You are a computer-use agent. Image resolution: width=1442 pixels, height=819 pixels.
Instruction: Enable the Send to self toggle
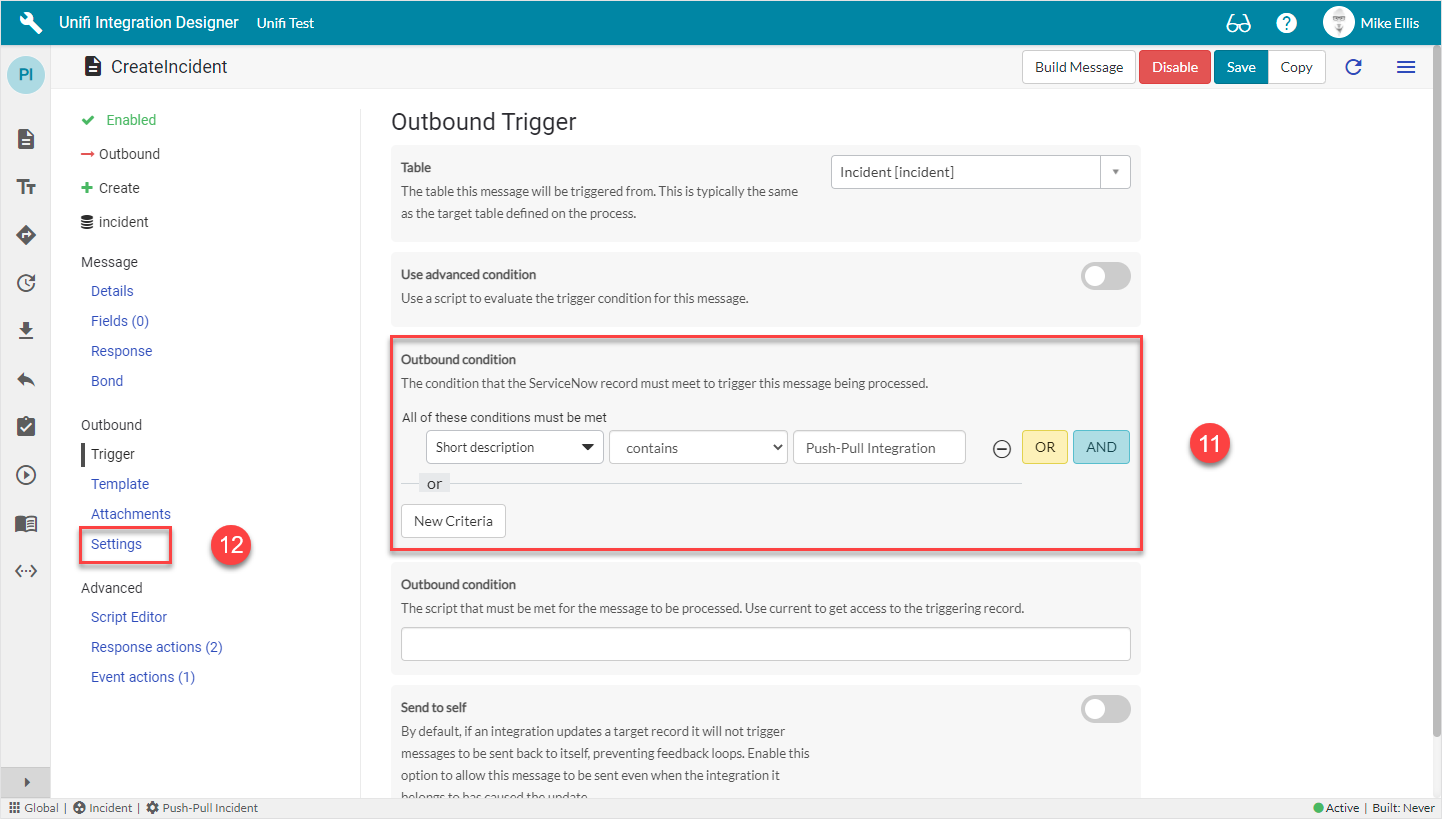pos(1105,709)
